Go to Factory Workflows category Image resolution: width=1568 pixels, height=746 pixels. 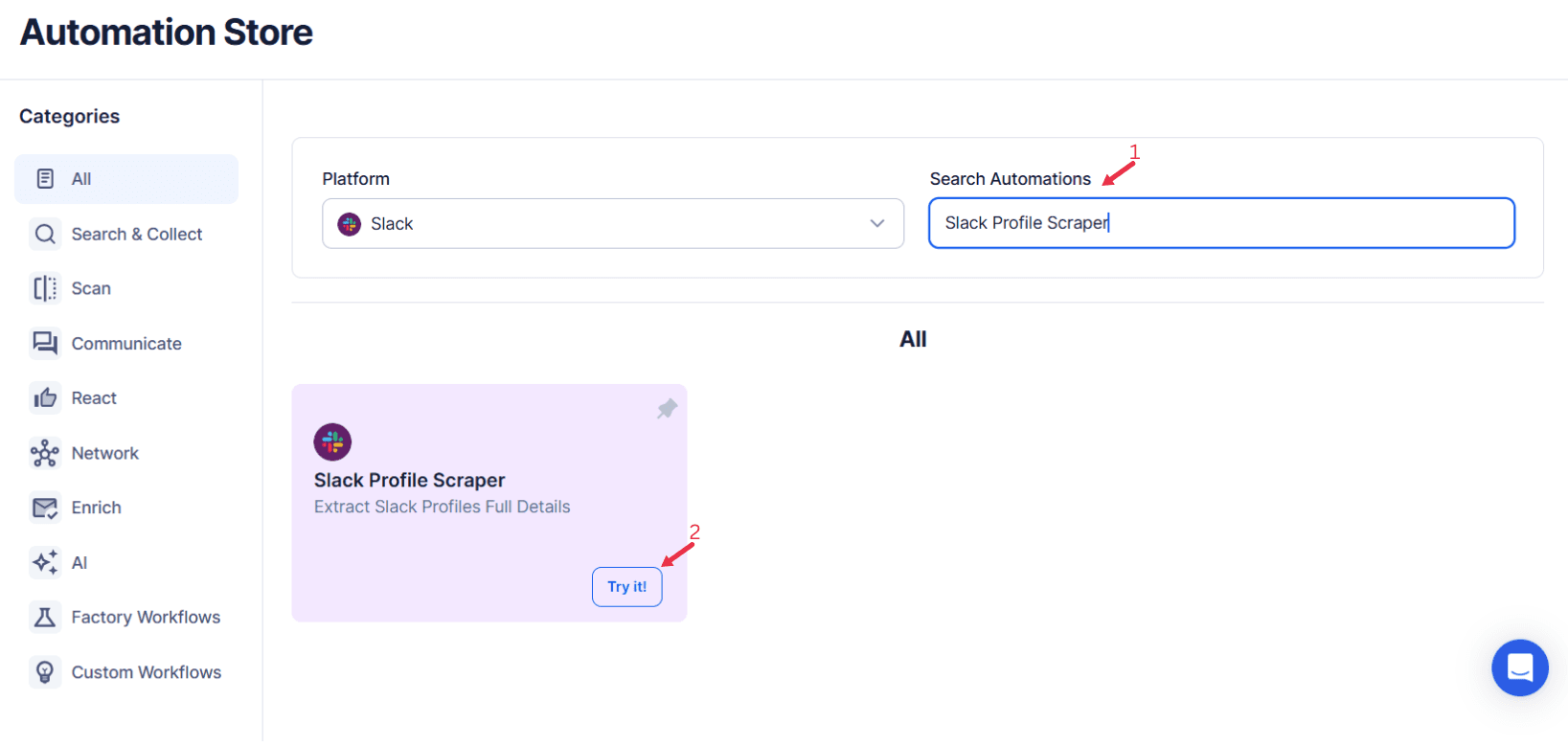pos(146,617)
